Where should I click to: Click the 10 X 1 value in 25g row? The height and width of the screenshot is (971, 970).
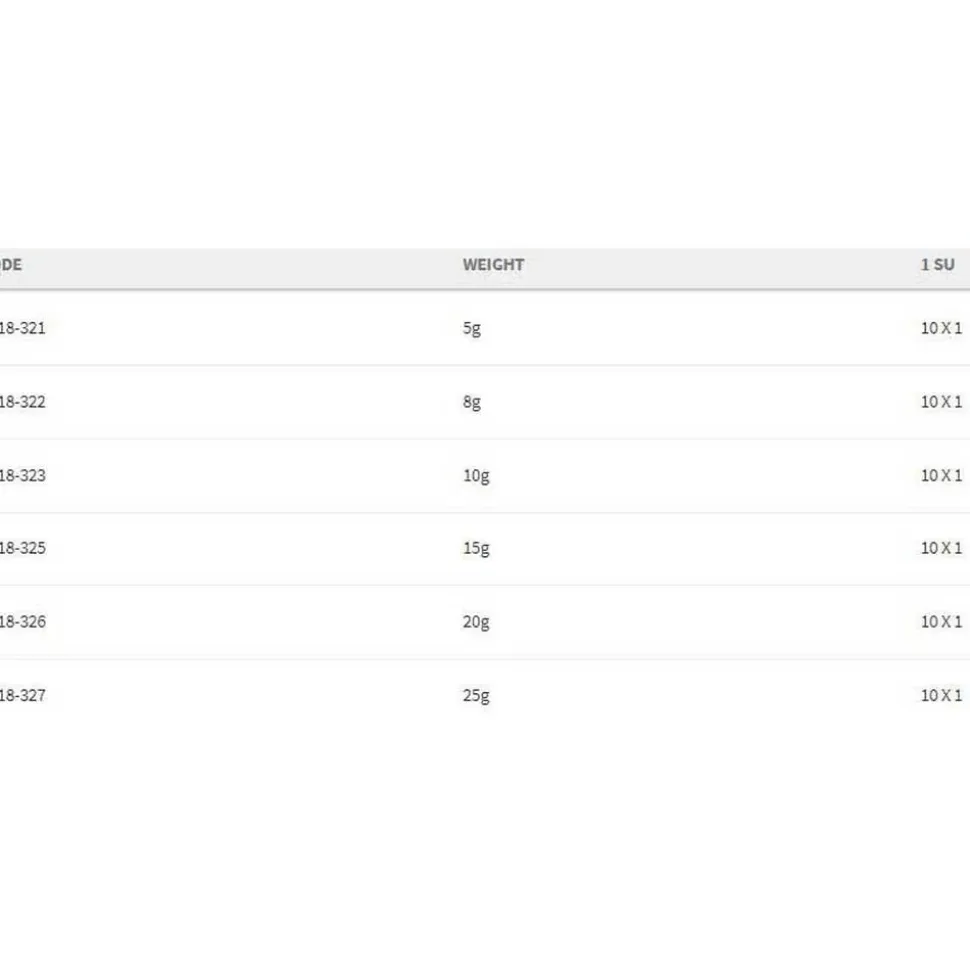point(942,695)
